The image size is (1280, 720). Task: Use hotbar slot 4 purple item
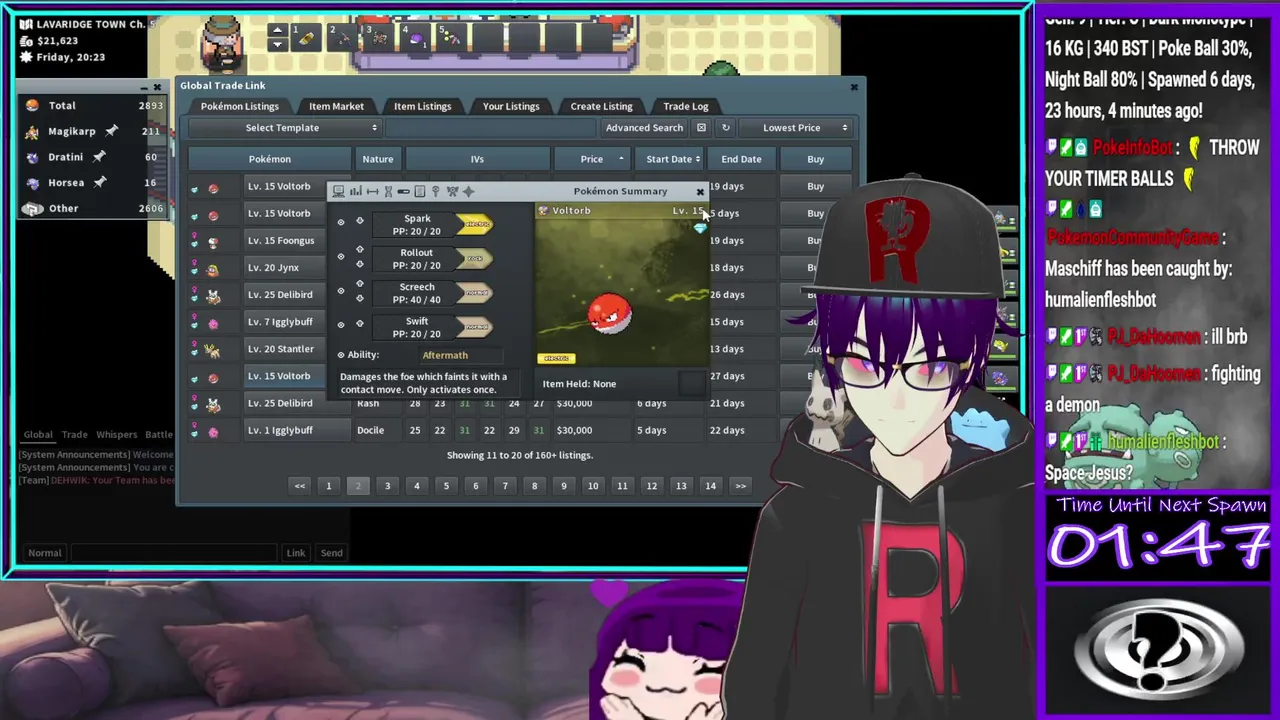(415, 38)
